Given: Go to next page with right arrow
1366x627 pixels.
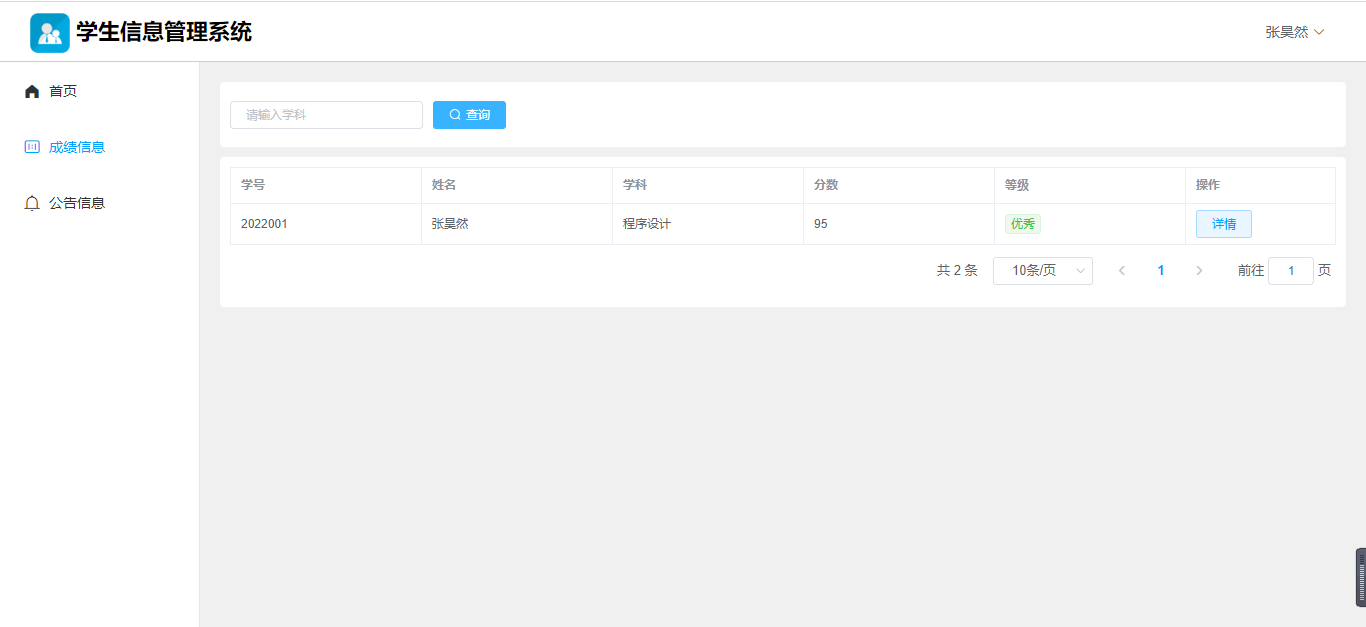Looking at the screenshot, I should (x=1199, y=271).
